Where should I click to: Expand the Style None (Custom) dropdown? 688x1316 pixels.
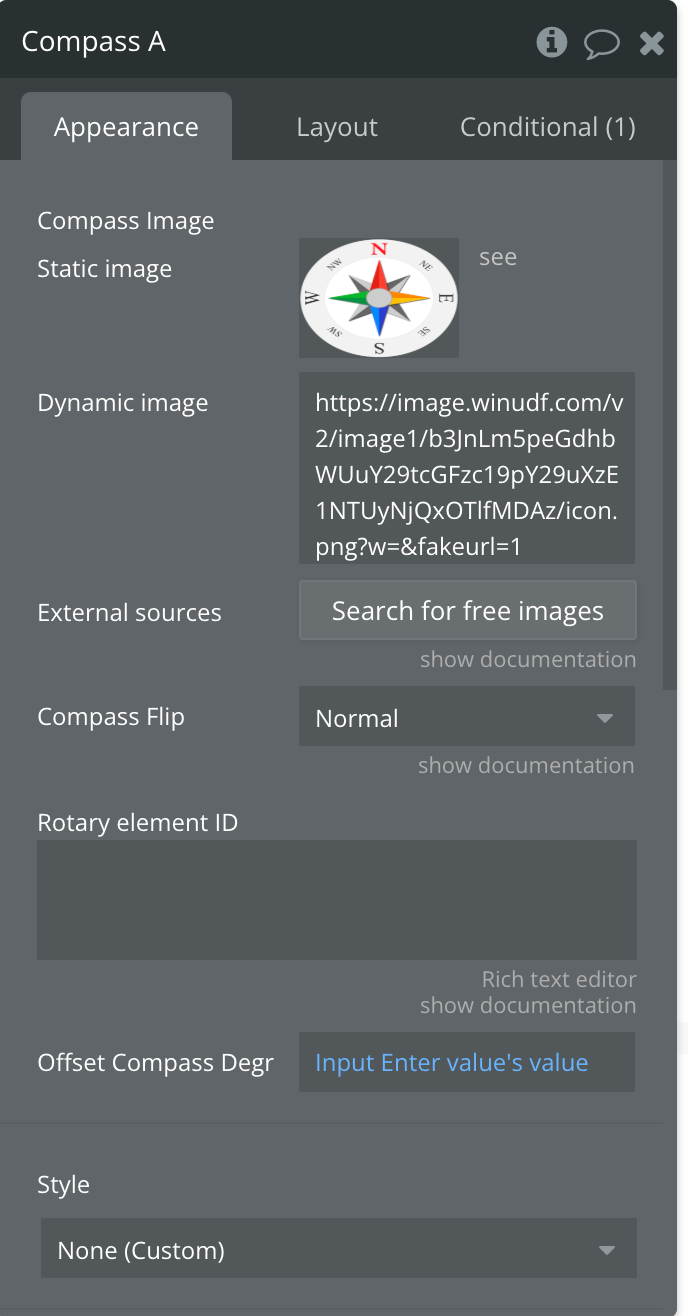pos(338,1249)
